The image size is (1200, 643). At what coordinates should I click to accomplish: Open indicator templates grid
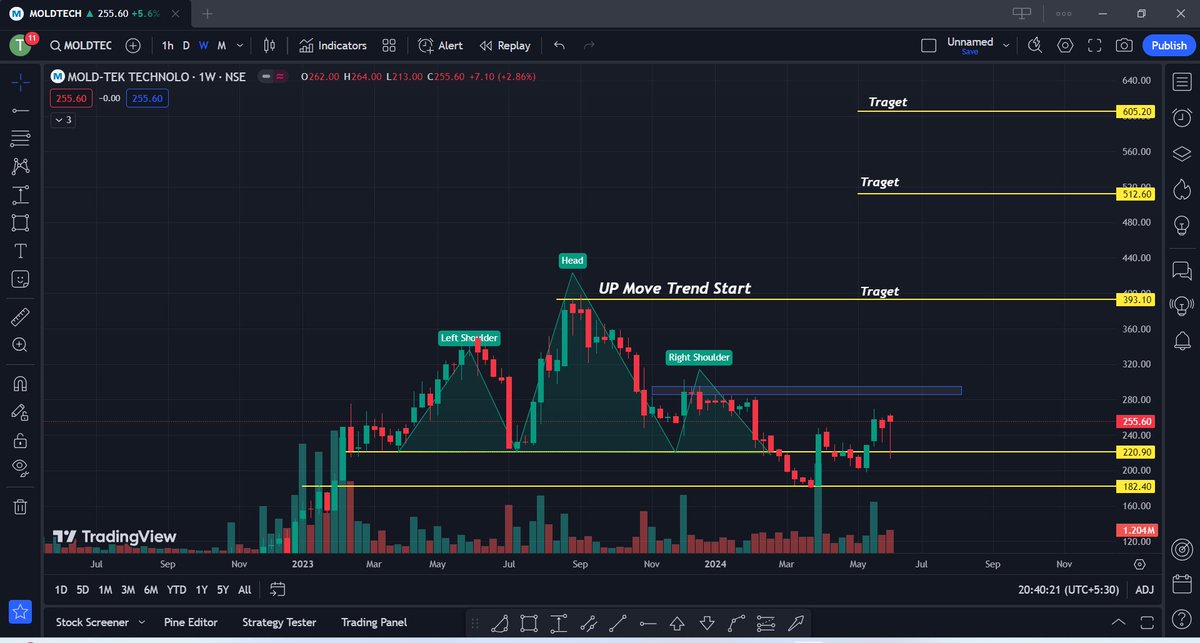389,46
